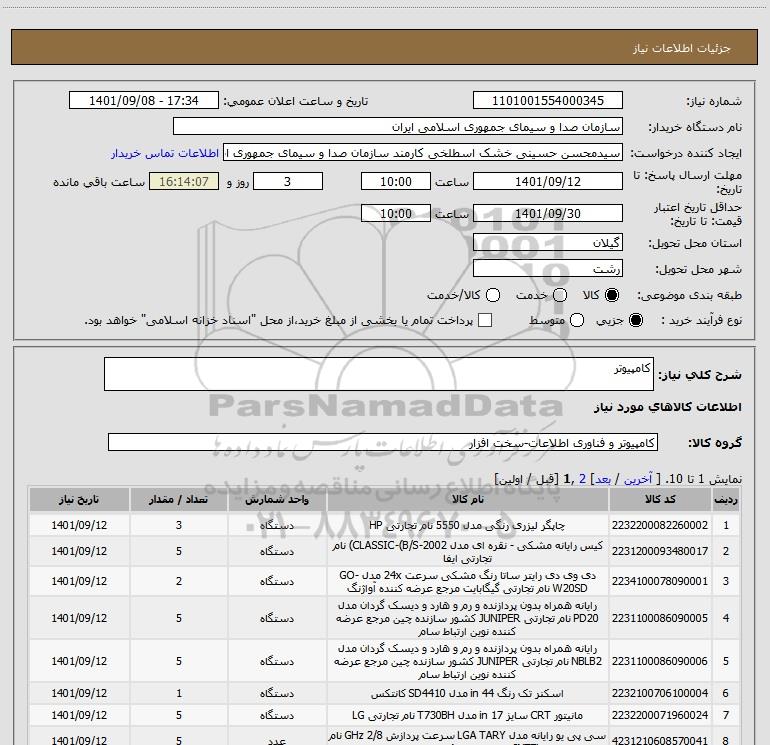Click the LGA TARY CPU item name
Image resolution: width=770 pixels, height=745 pixels.
point(468,737)
